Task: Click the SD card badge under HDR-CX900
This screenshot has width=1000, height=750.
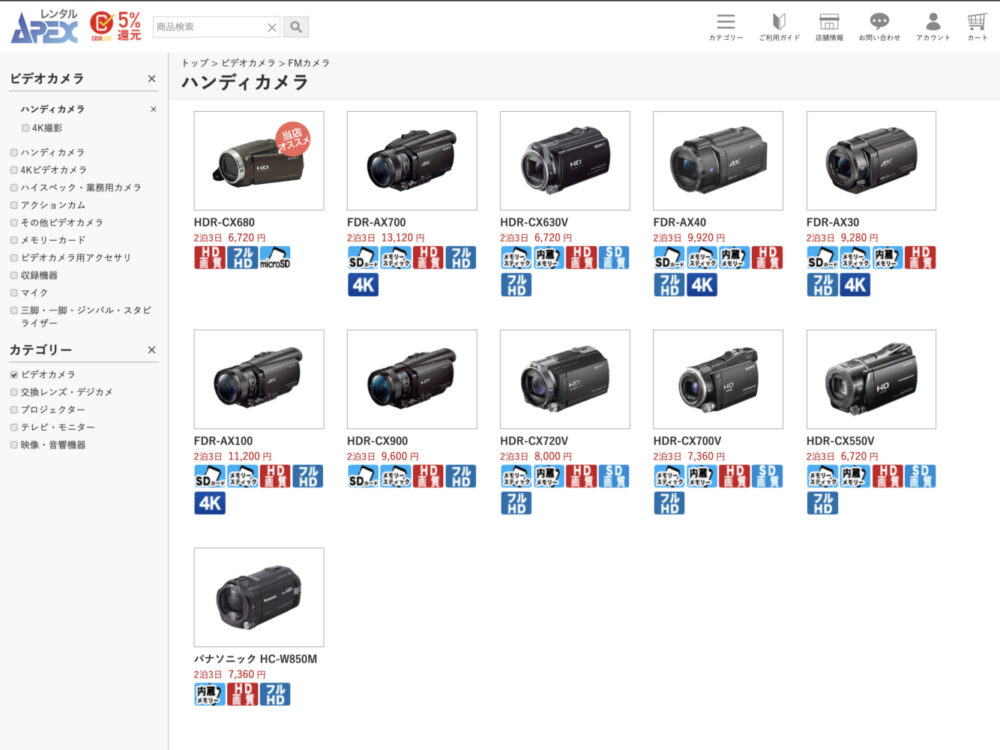Action: (363, 476)
